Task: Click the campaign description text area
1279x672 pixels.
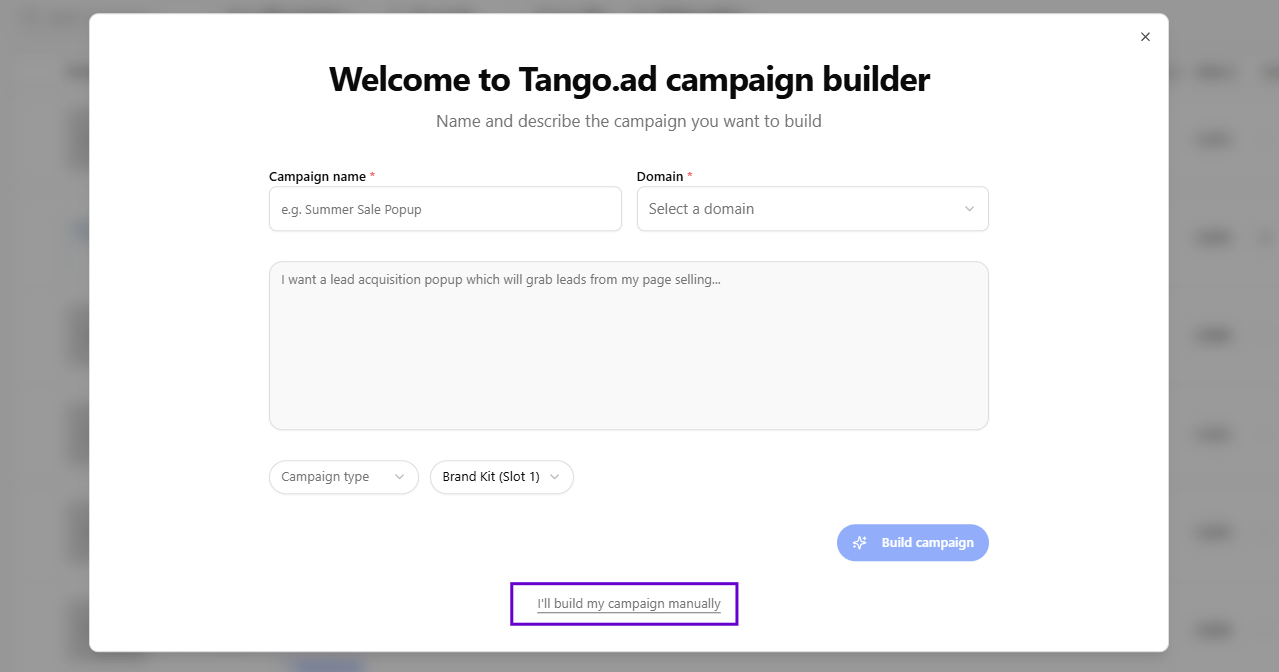Action: pos(628,346)
